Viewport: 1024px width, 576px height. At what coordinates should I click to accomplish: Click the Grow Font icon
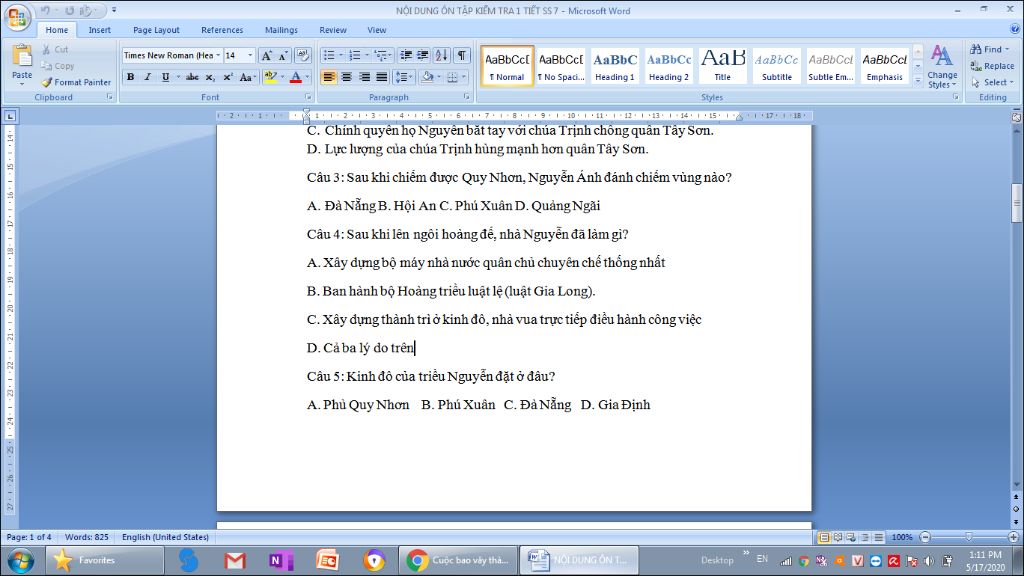tap(266, 56)
